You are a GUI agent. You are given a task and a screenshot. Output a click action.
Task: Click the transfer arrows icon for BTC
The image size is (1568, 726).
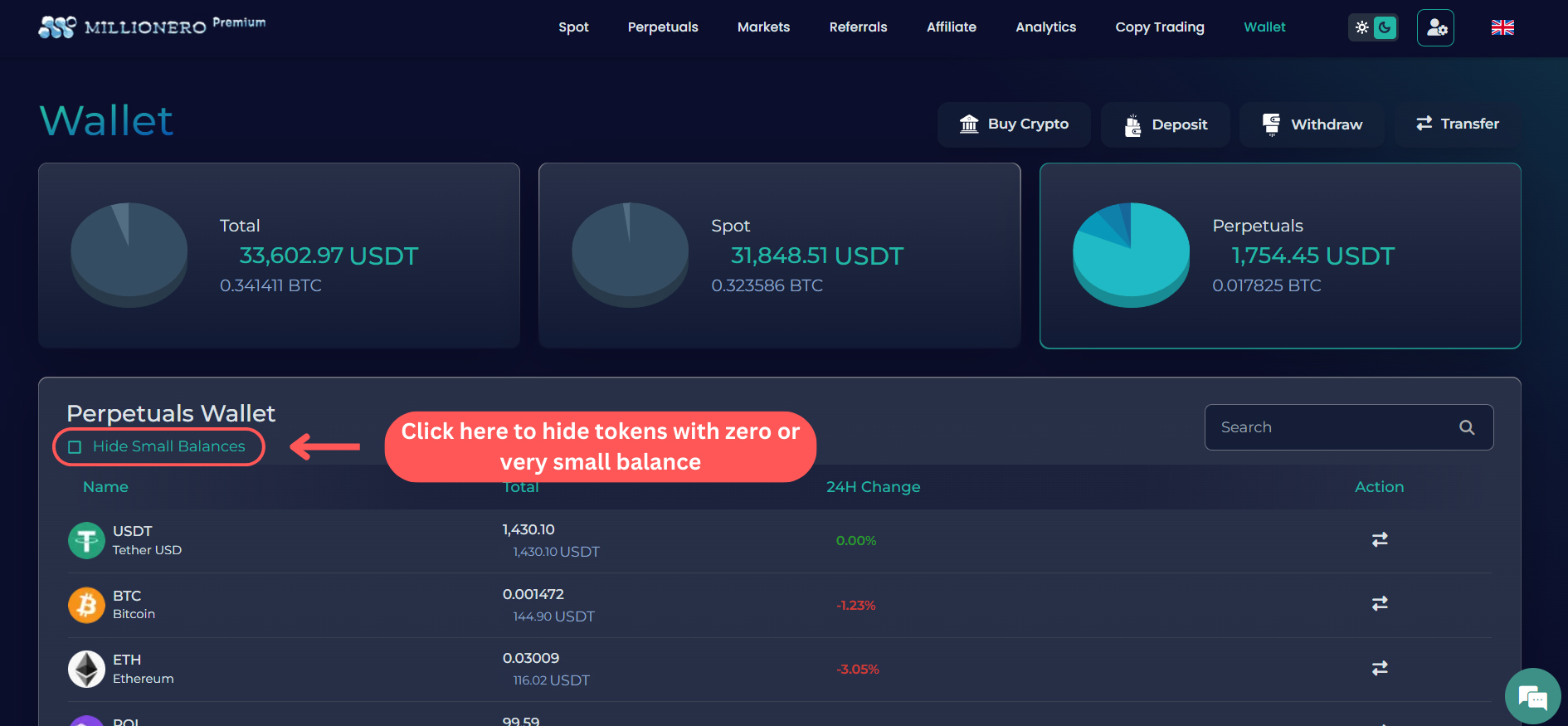point(1380,603)
